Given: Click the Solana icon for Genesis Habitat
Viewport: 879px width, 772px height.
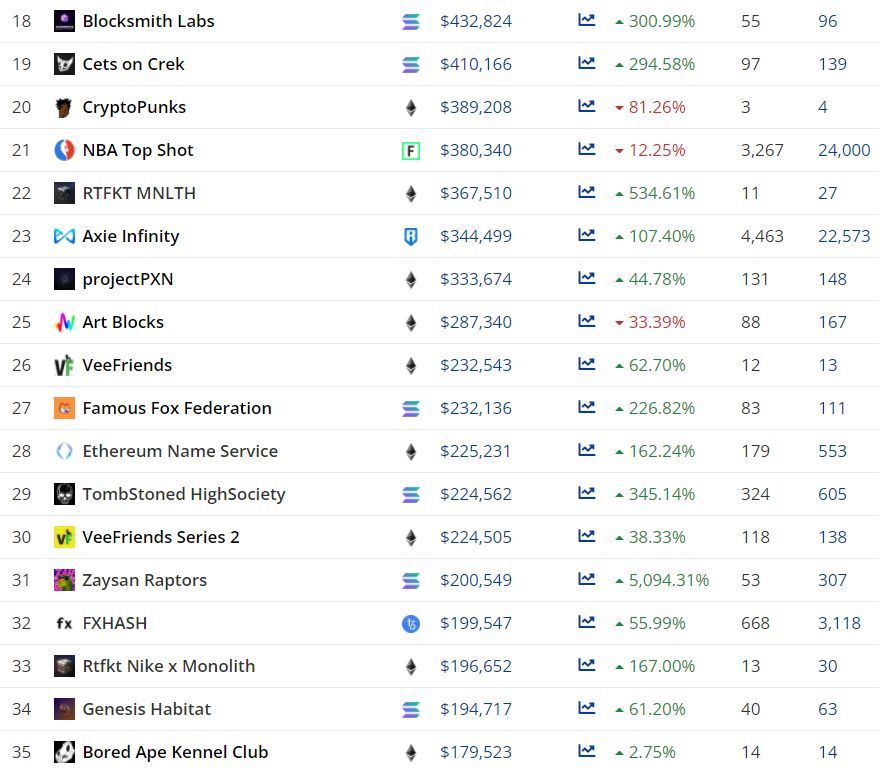Looking at the screenshot, I should (x=411, y=710).
